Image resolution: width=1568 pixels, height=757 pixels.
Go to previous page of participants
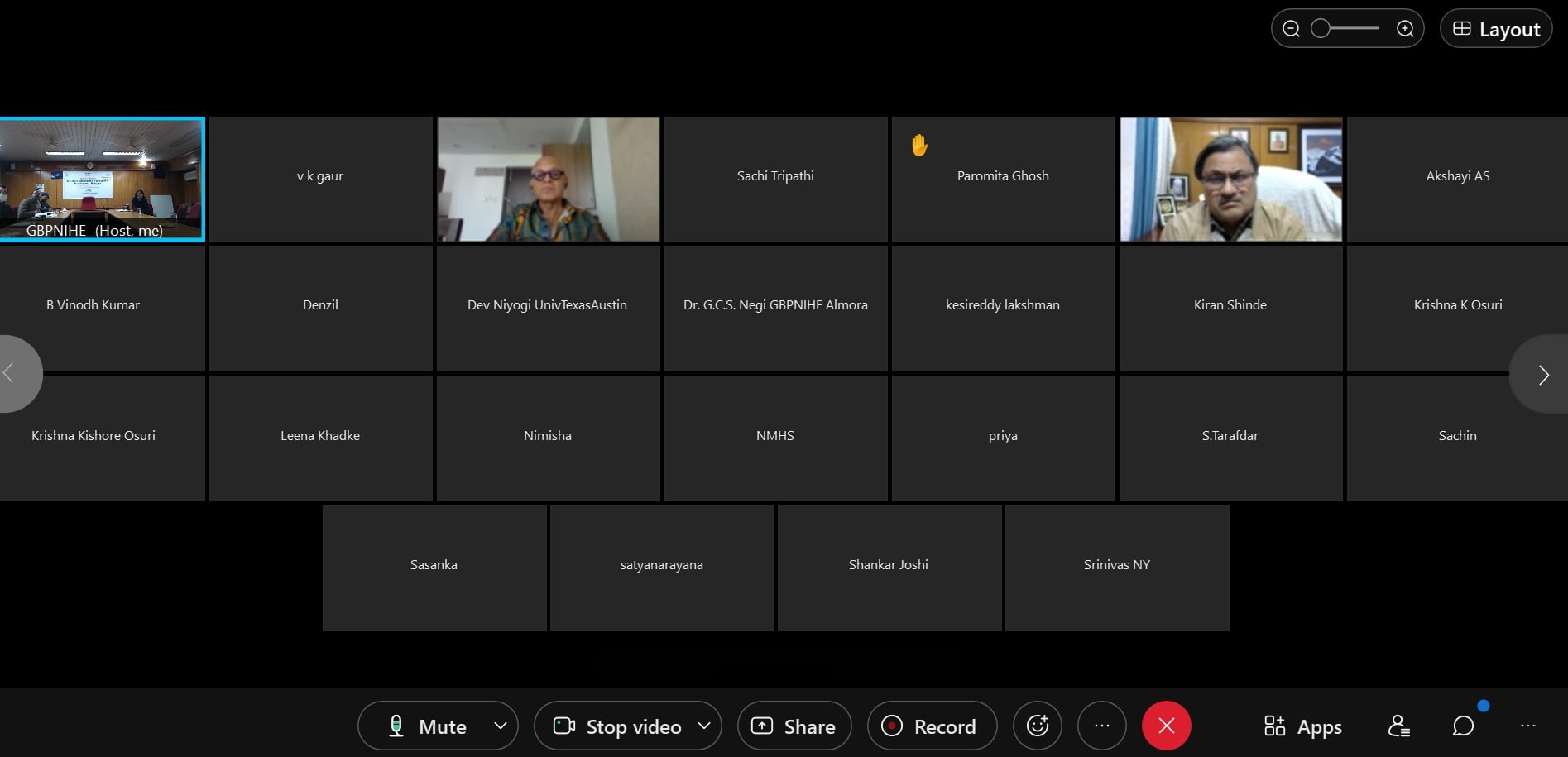[x=12, y=374]
